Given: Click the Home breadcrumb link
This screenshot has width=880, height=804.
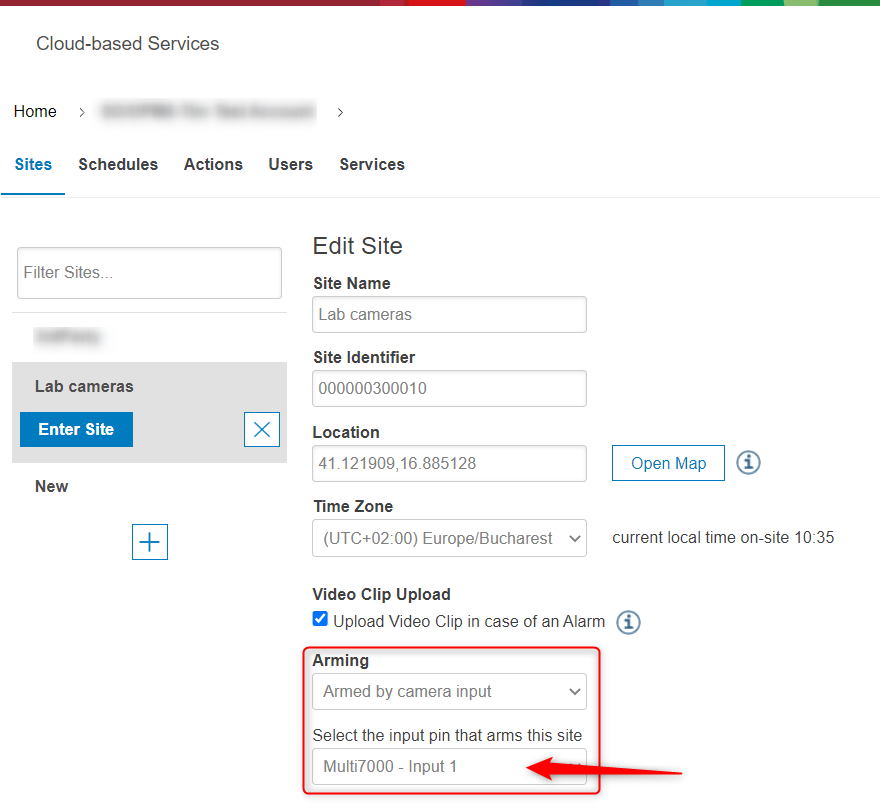Looking at the screenshot, I should (35, 112).
